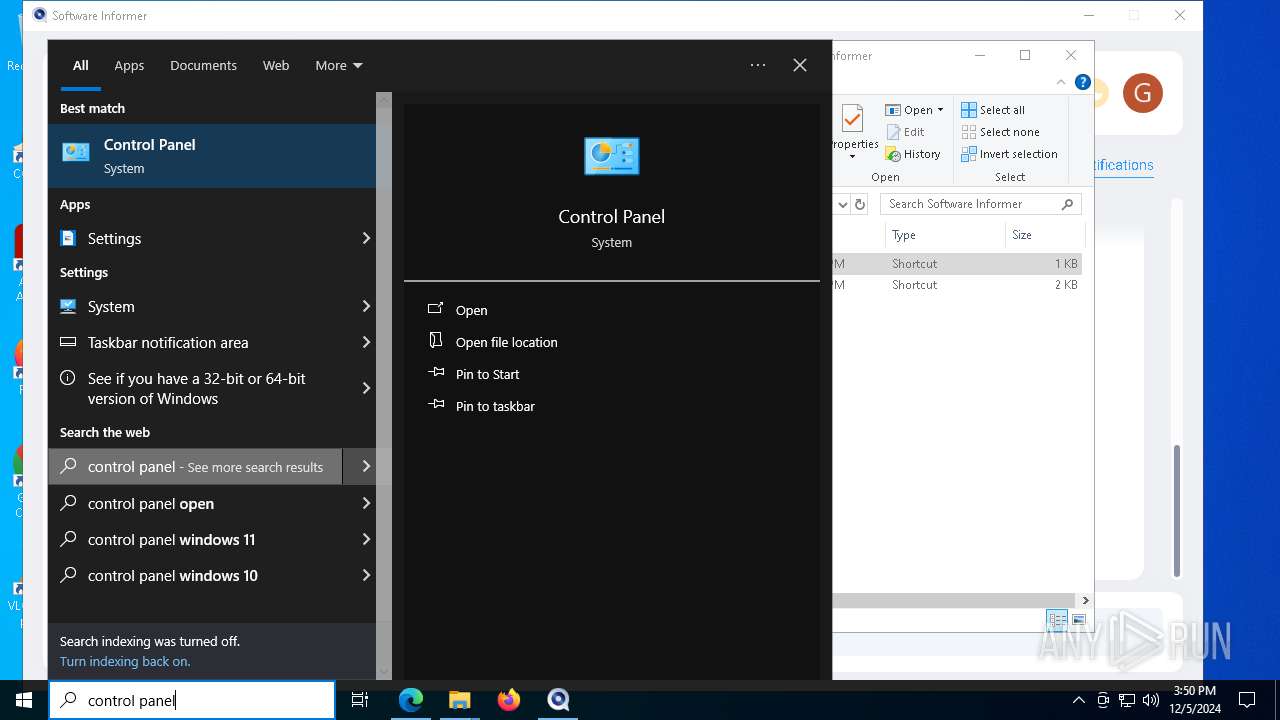Switch Explorer to details view
The height and width of the screenshot is (720, 1280).
click(x=1057, y=620)
